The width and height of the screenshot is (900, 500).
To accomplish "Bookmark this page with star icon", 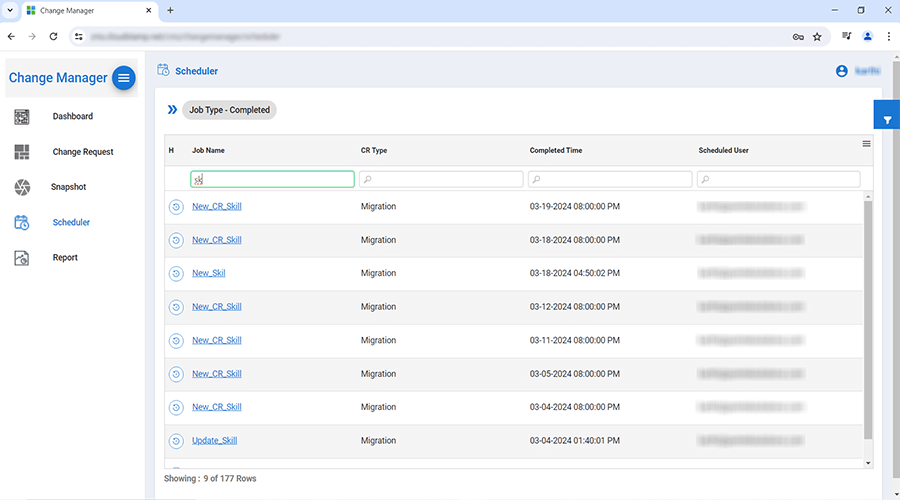I will point(817,37).
